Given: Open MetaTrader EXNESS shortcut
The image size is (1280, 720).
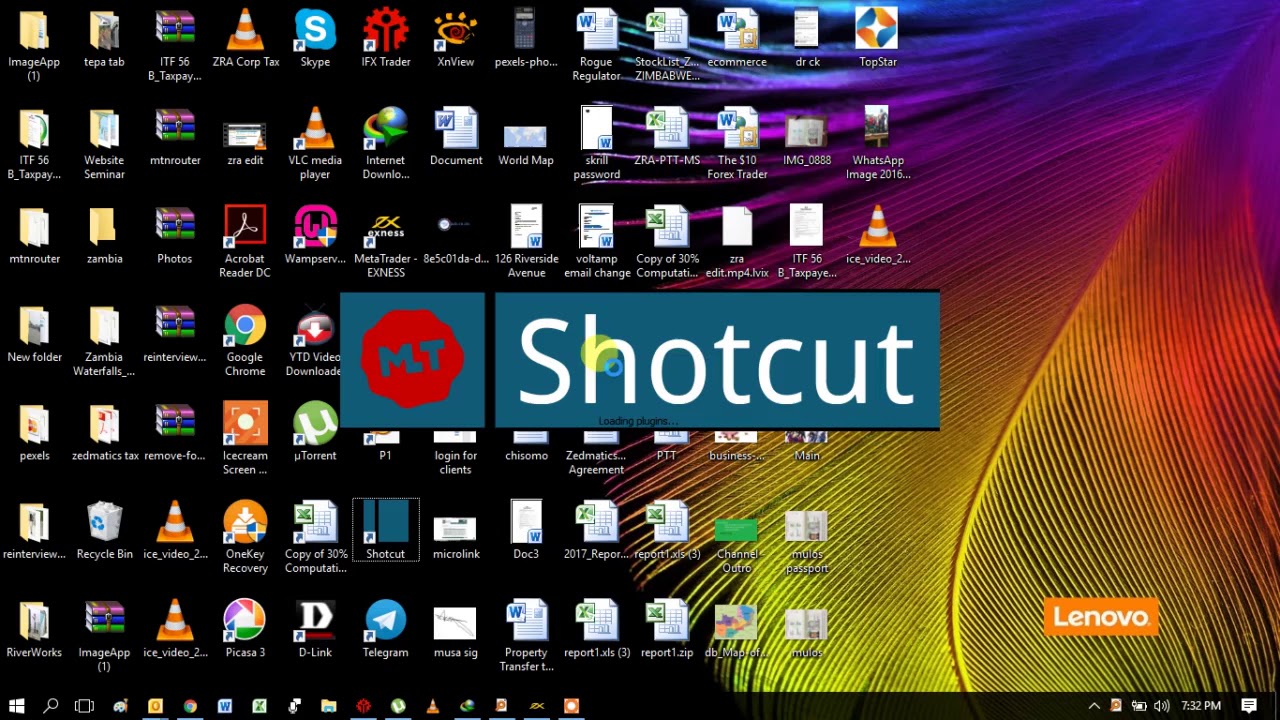Looking at the screenshot, I should [x=386, y=241].
